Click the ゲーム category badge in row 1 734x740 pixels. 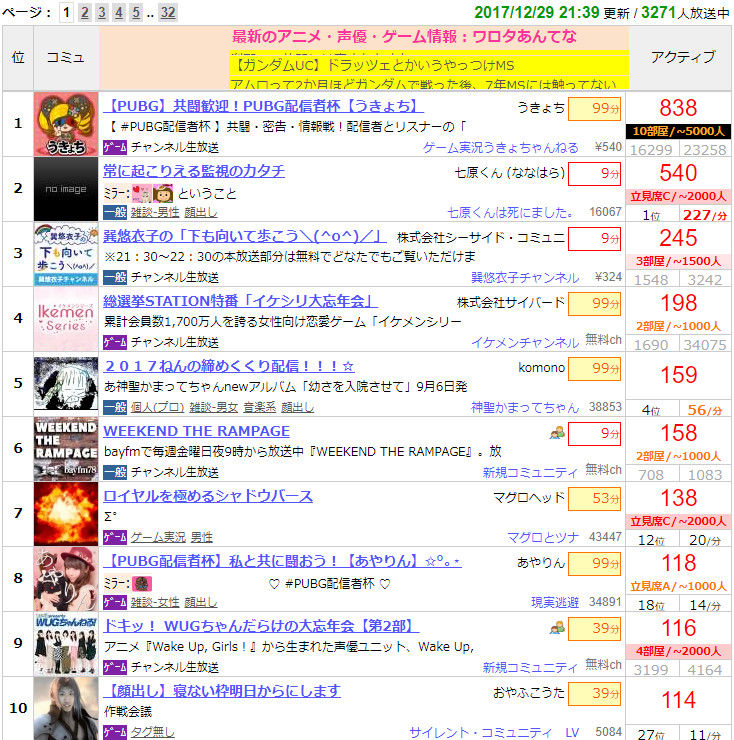click(115, 148)
